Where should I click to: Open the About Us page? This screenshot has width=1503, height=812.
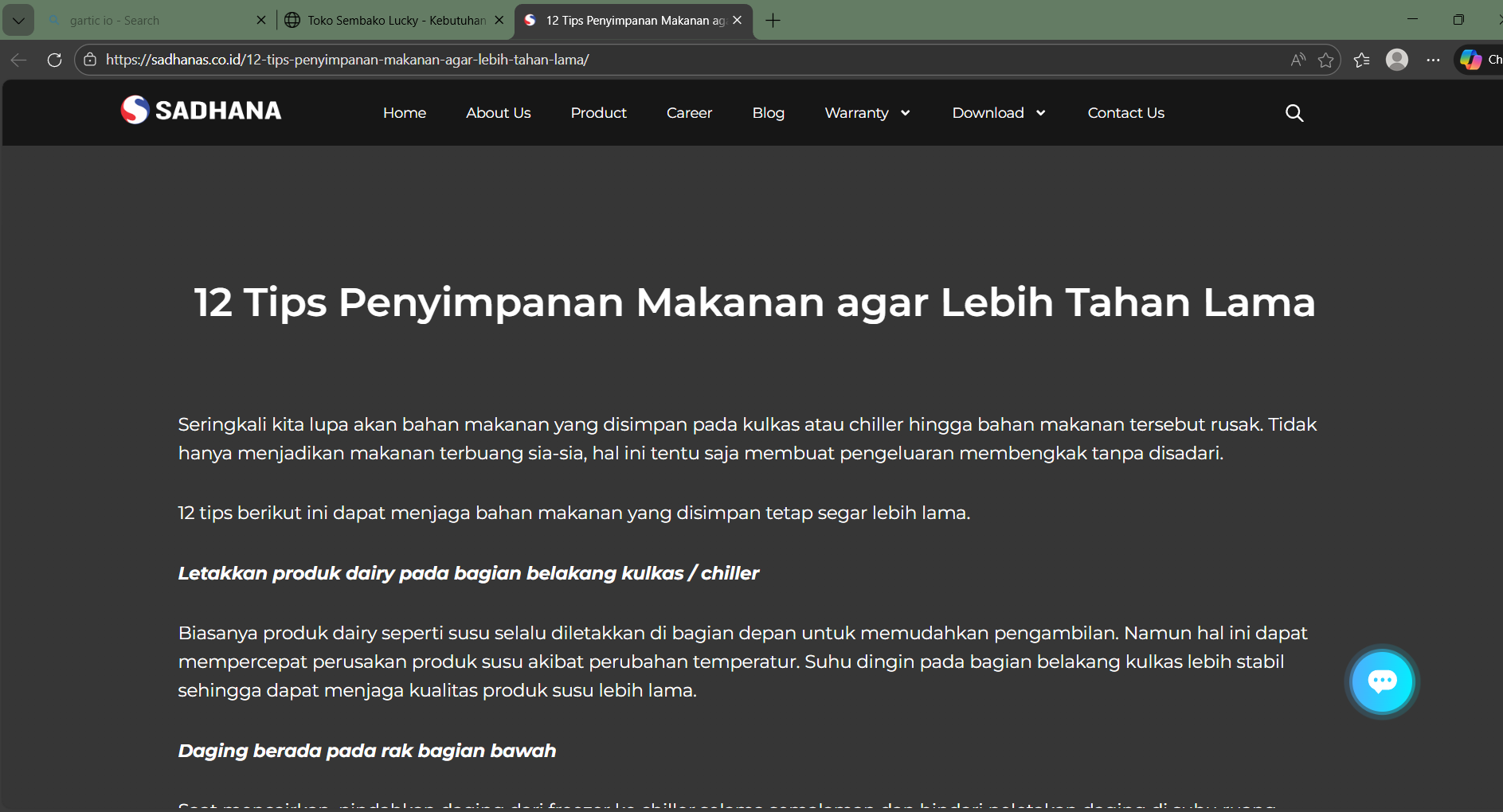point(498,113)
